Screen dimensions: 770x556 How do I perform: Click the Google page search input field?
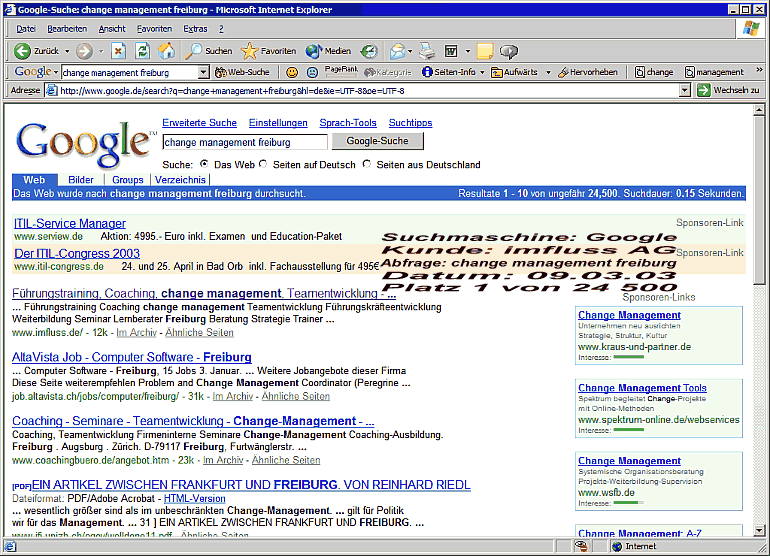245,142
